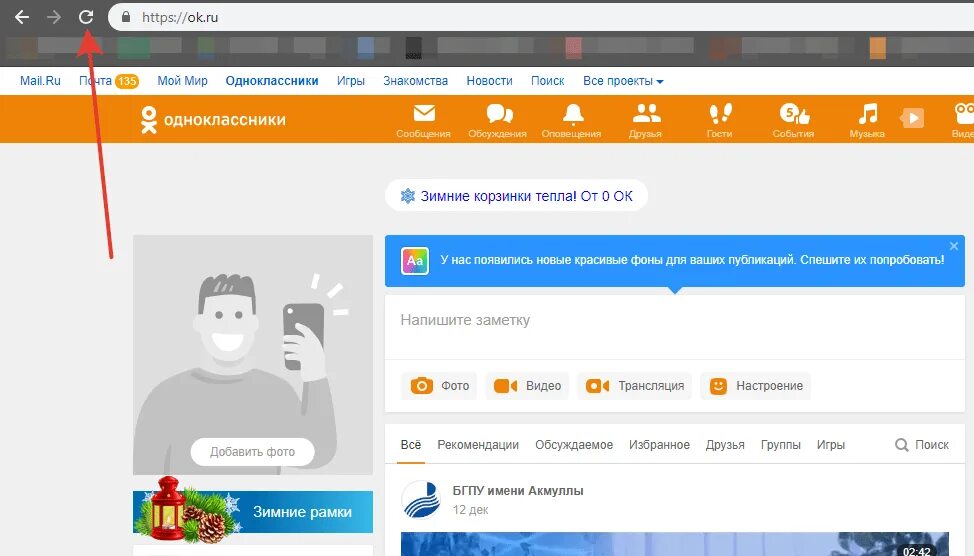Click the feed Поиск magnifier icon
The image size is (974, 556).
[x=901, y=445]
